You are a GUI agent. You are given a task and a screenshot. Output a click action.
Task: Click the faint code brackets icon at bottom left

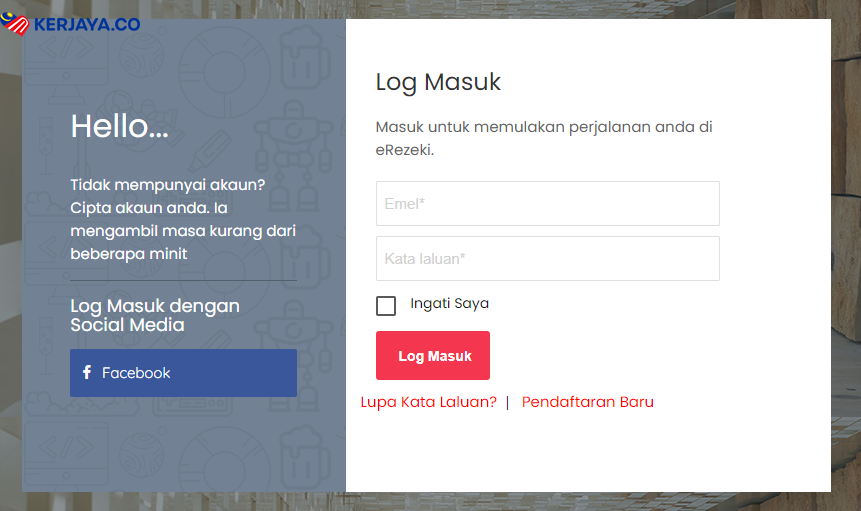[x=66, y=447]
